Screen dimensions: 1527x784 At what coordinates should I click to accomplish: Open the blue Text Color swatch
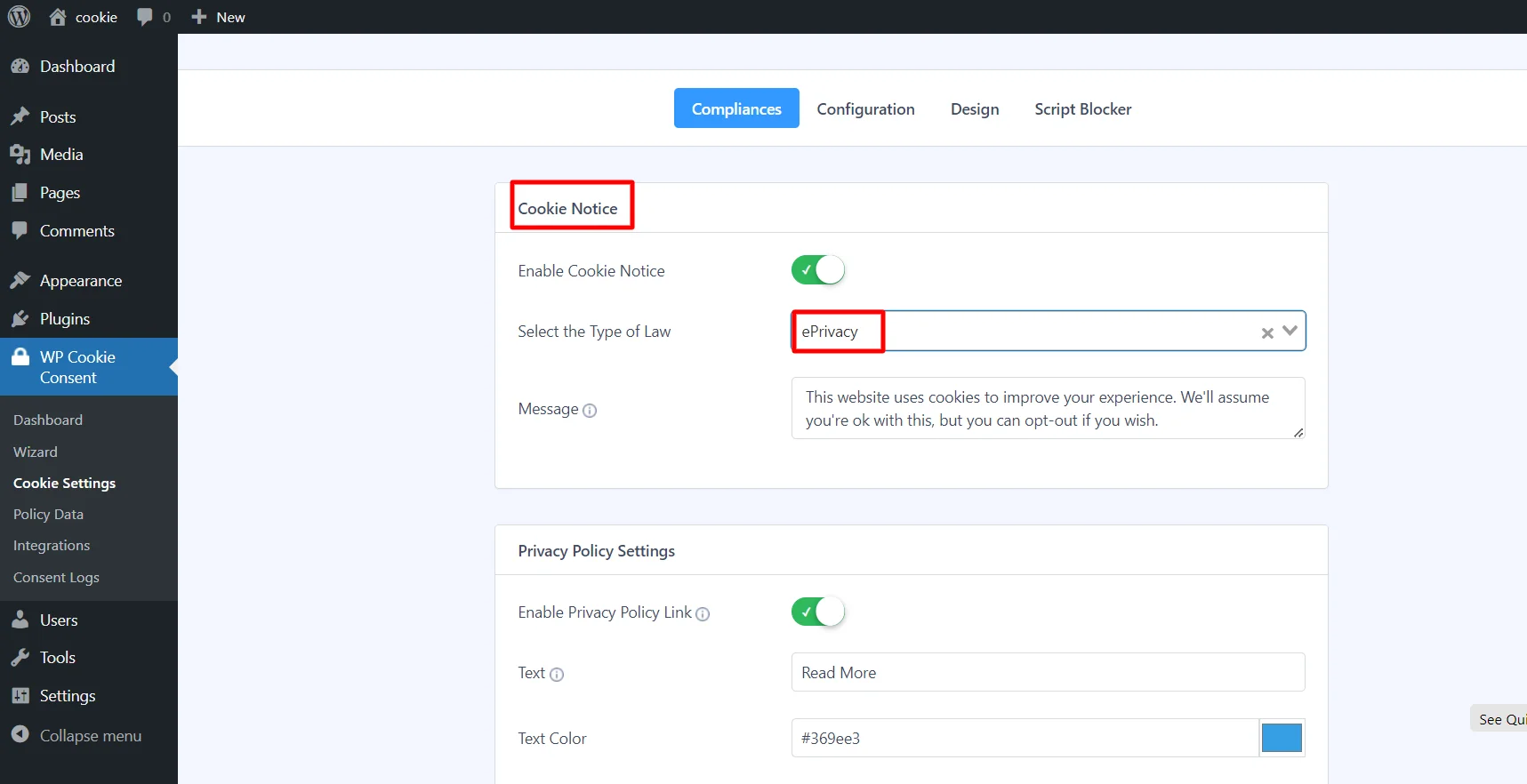pos(1282,738)
